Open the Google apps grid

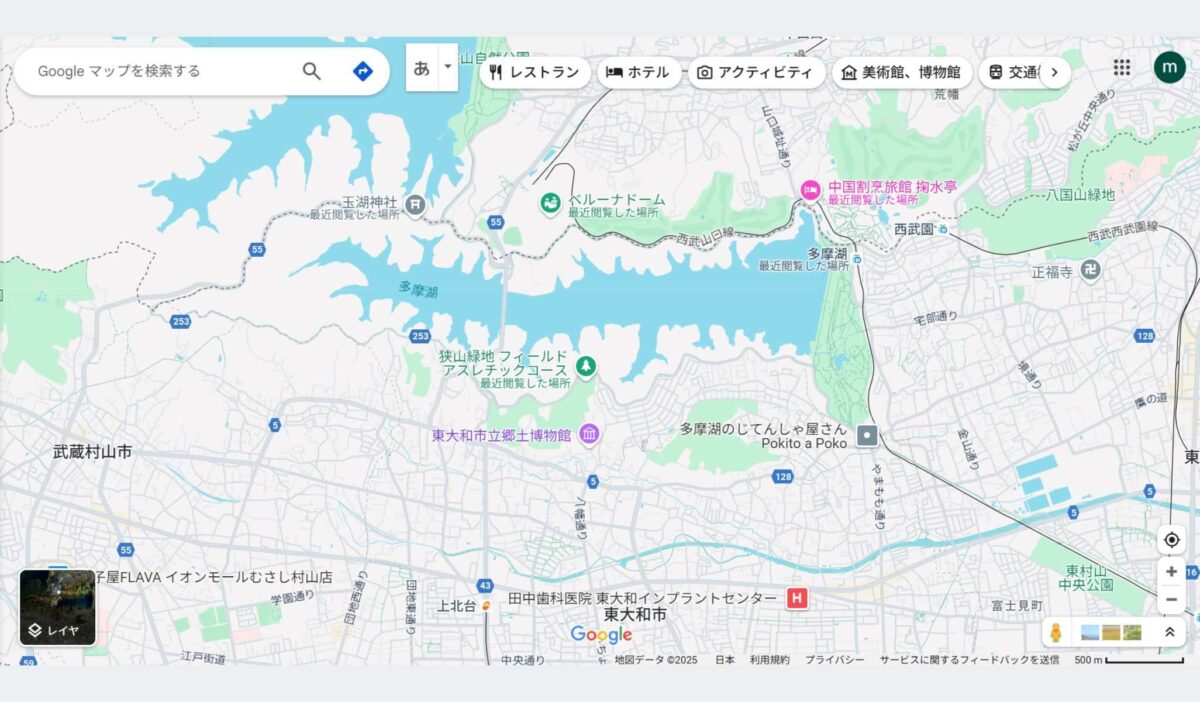1122,67
